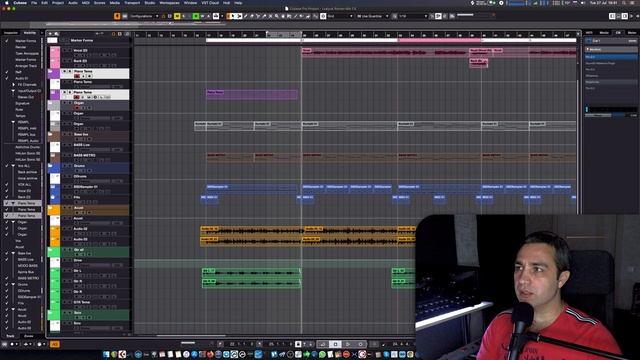Image resolution: width=640 pixels, height=360 pixels.
Task: Open the Grid snap type dropdown
Action: tap(340, 16)
